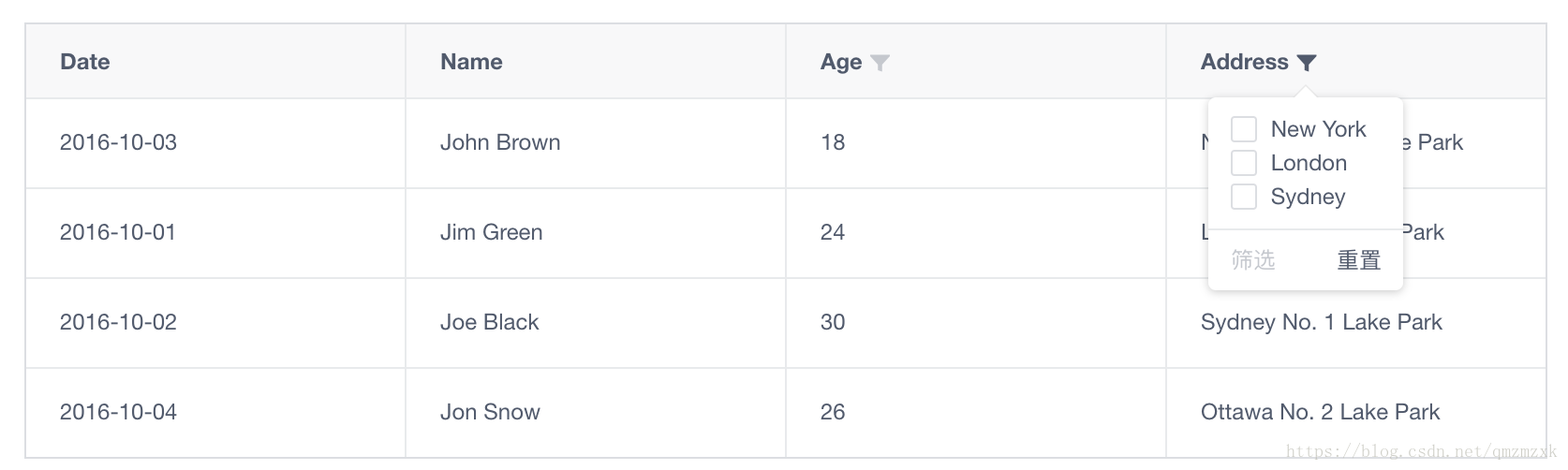
Task: Tick the London filter checkbox
Action: [1243, 163]
